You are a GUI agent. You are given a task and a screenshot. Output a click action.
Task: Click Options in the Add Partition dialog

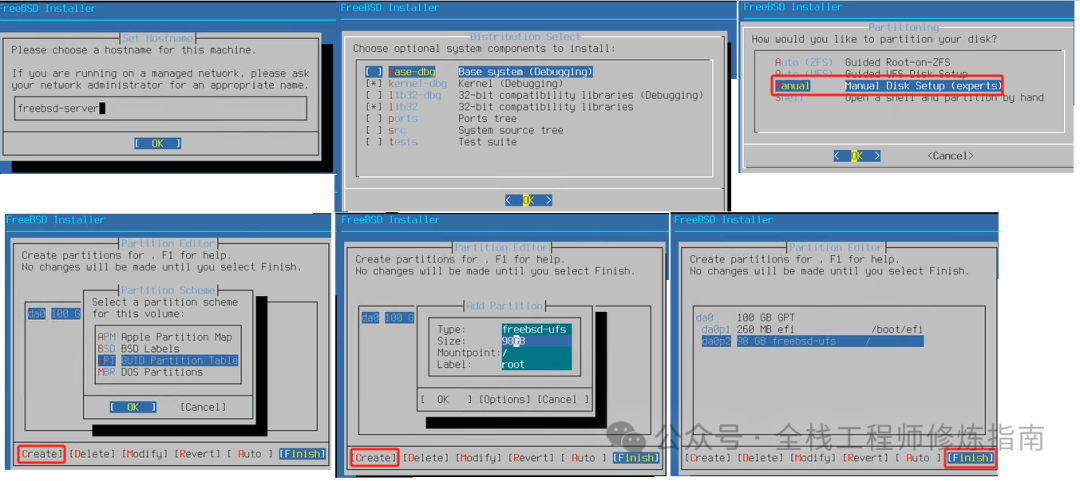tap(505, 400)
